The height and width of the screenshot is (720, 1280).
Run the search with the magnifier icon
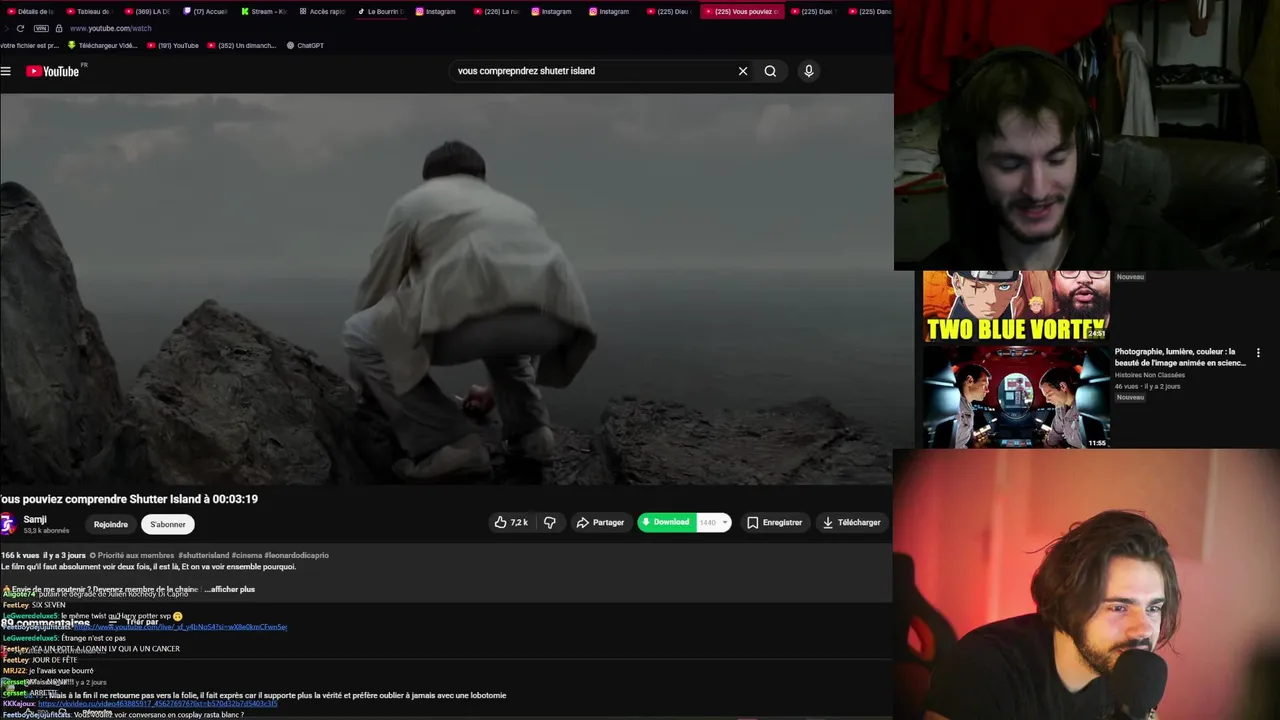coord(770,71)
